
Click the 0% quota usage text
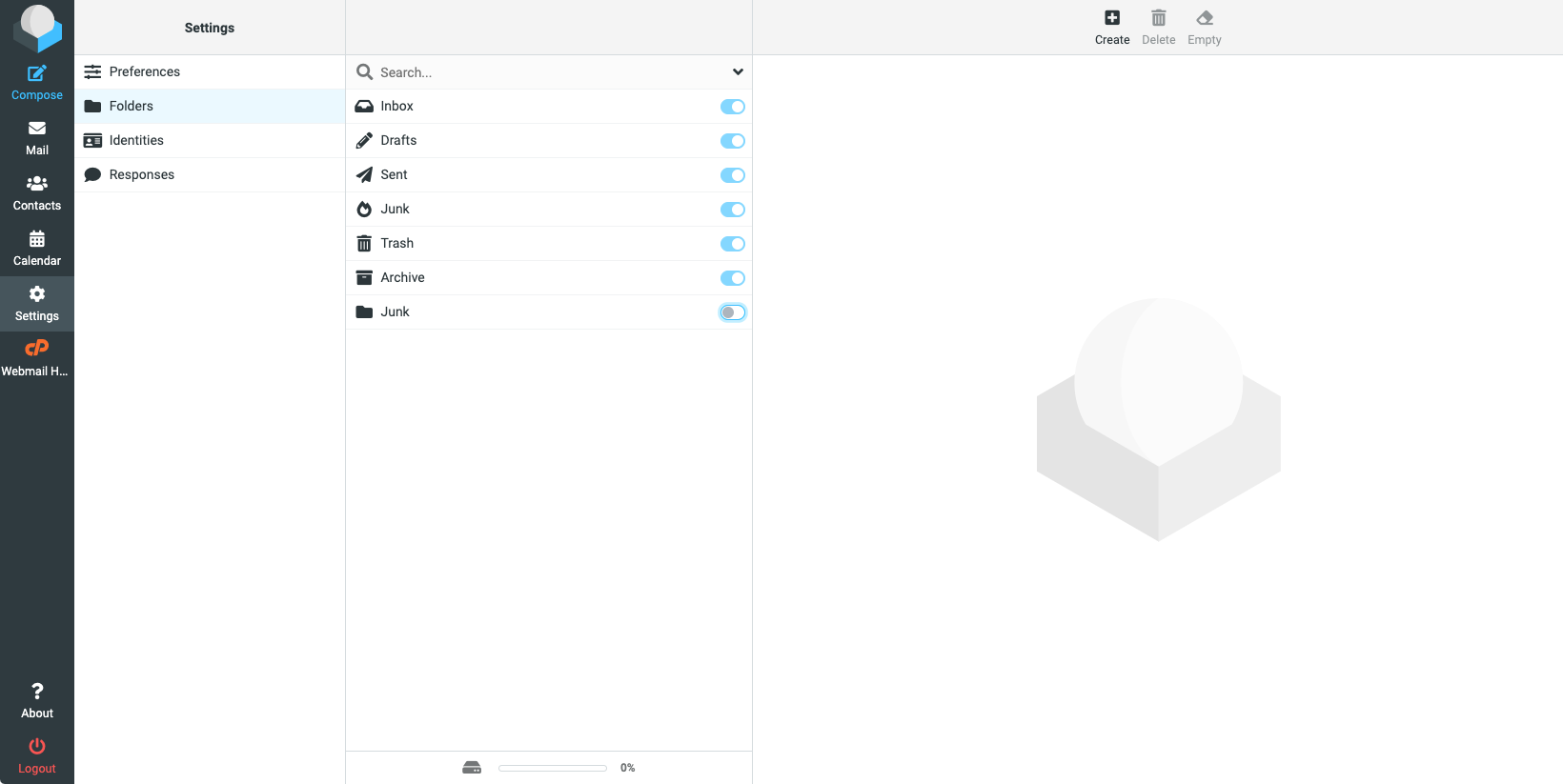628,768
